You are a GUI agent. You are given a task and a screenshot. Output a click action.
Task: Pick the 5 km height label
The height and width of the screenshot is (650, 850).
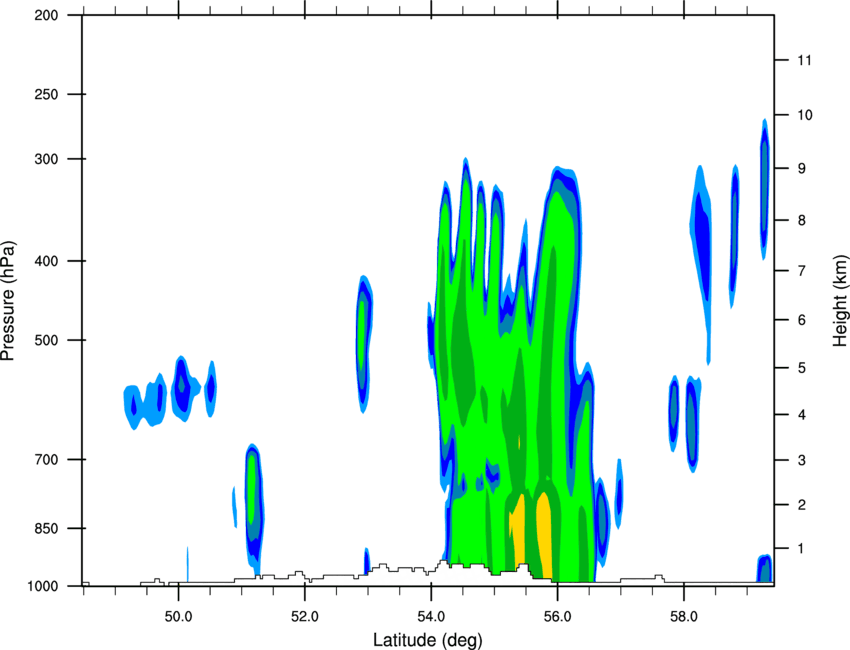tap(801, 368)
